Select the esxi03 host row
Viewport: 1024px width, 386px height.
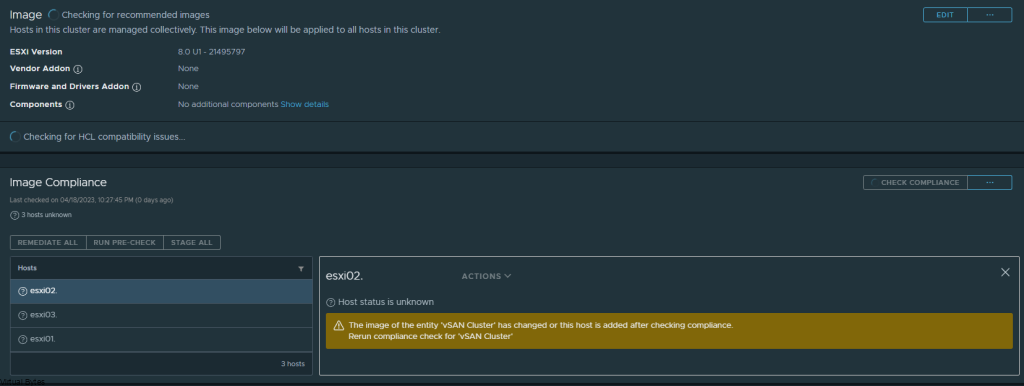tap(161, 315)
